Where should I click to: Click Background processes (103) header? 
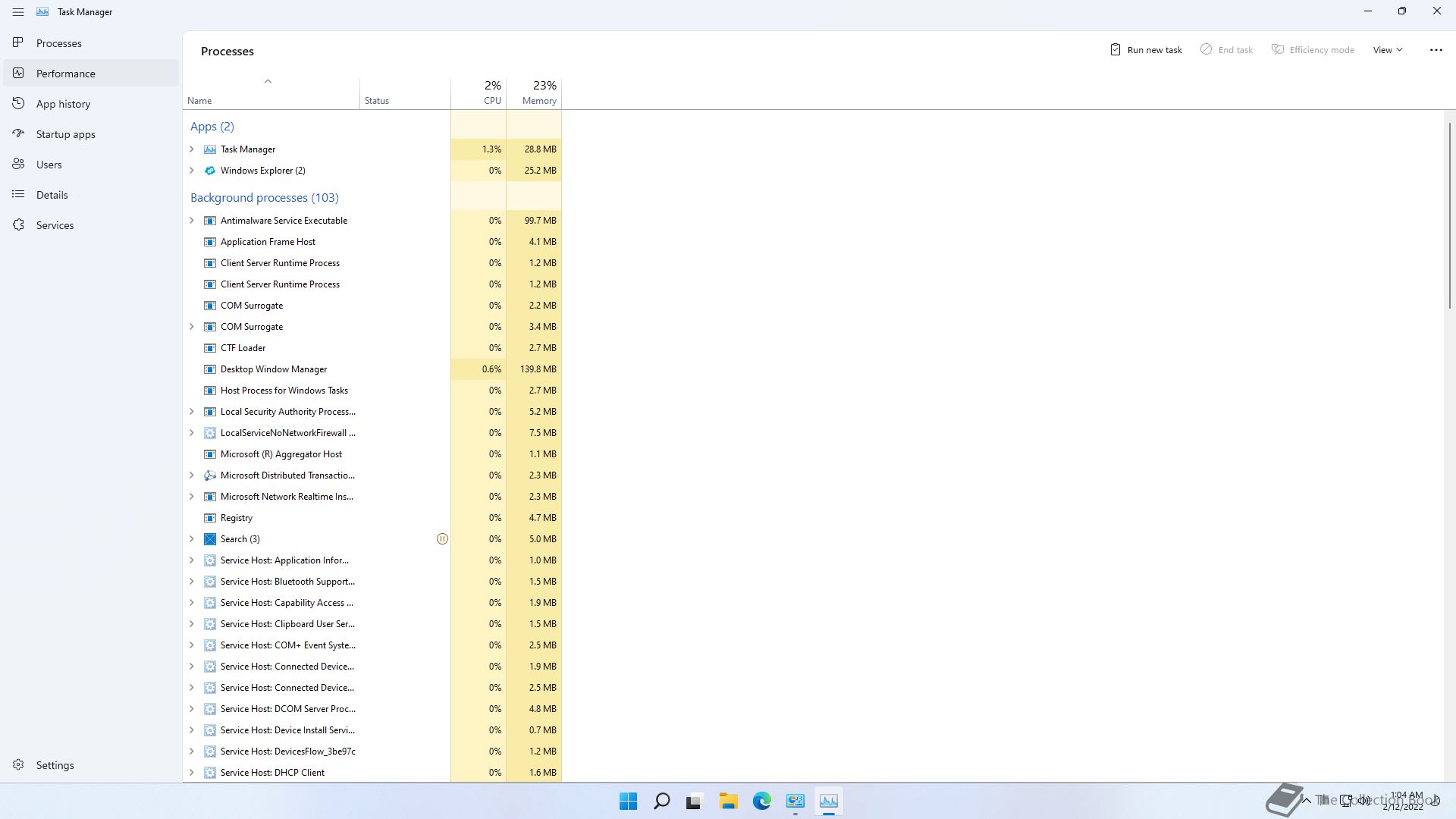(x=265, y=198)
